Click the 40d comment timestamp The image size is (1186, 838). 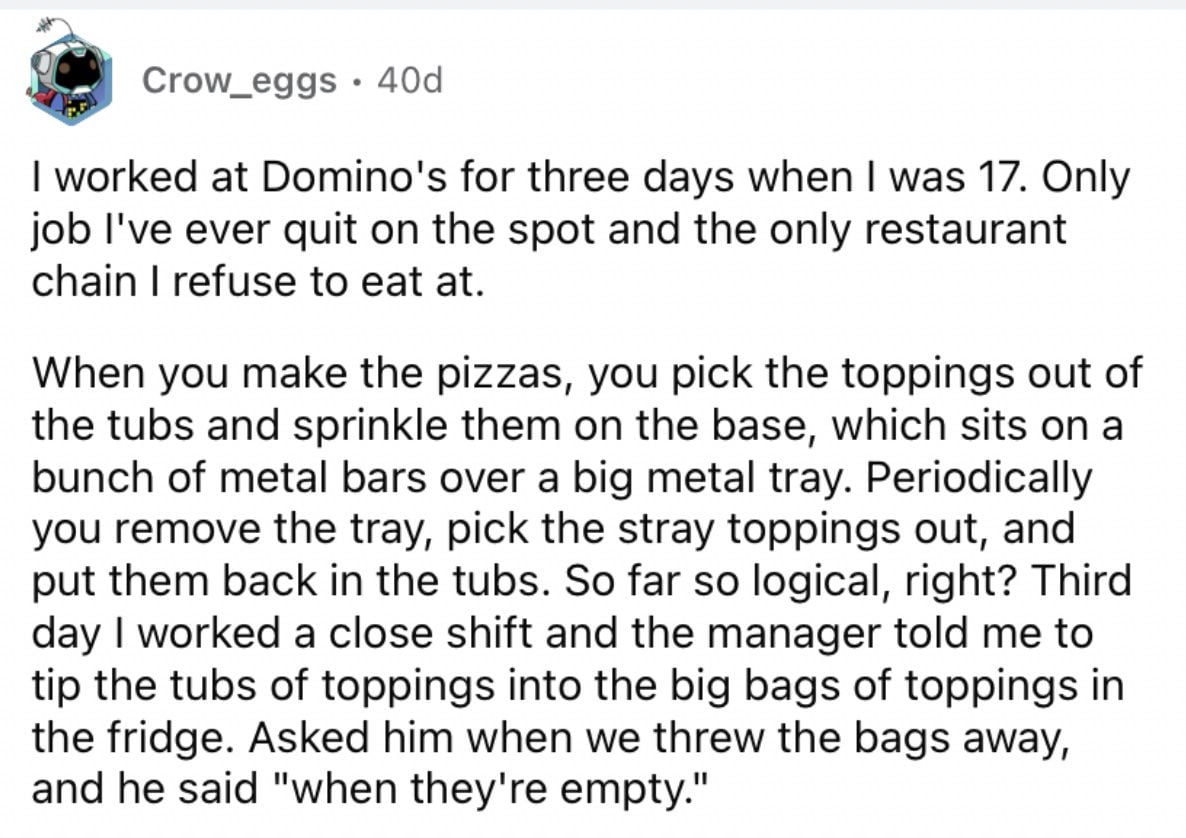coord(409,79)
